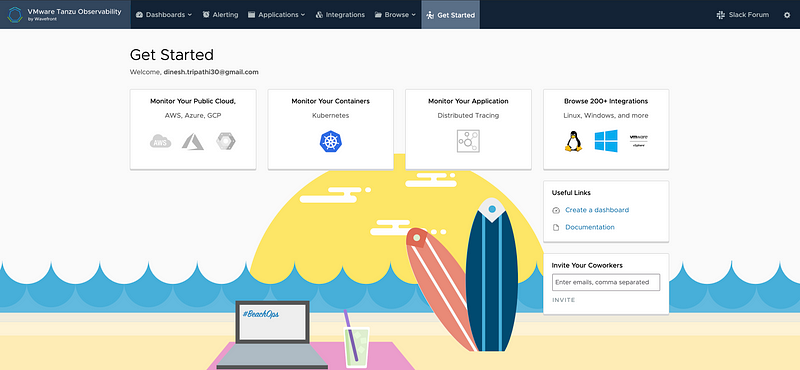Click the Alerting alarm clock icon
The image size is (800, 370).
[206, 15]
